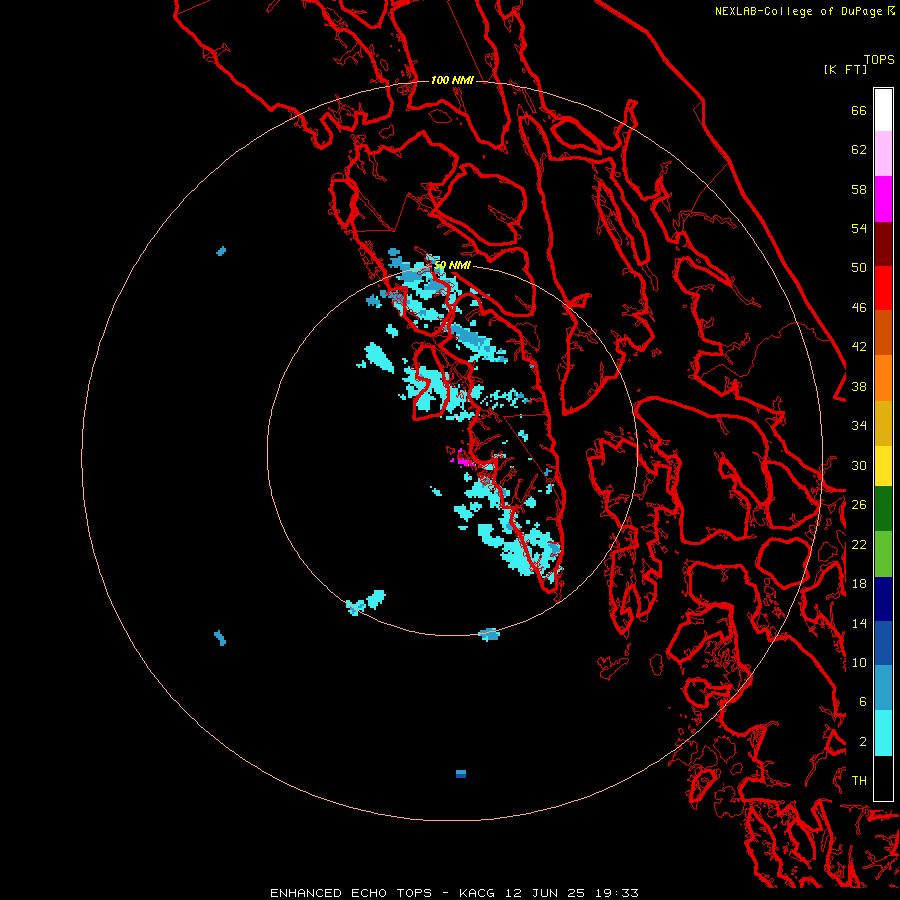This screenshot has width=900, height=900.
Task: Click the '38' legend value
Action: tap(859, 387)
